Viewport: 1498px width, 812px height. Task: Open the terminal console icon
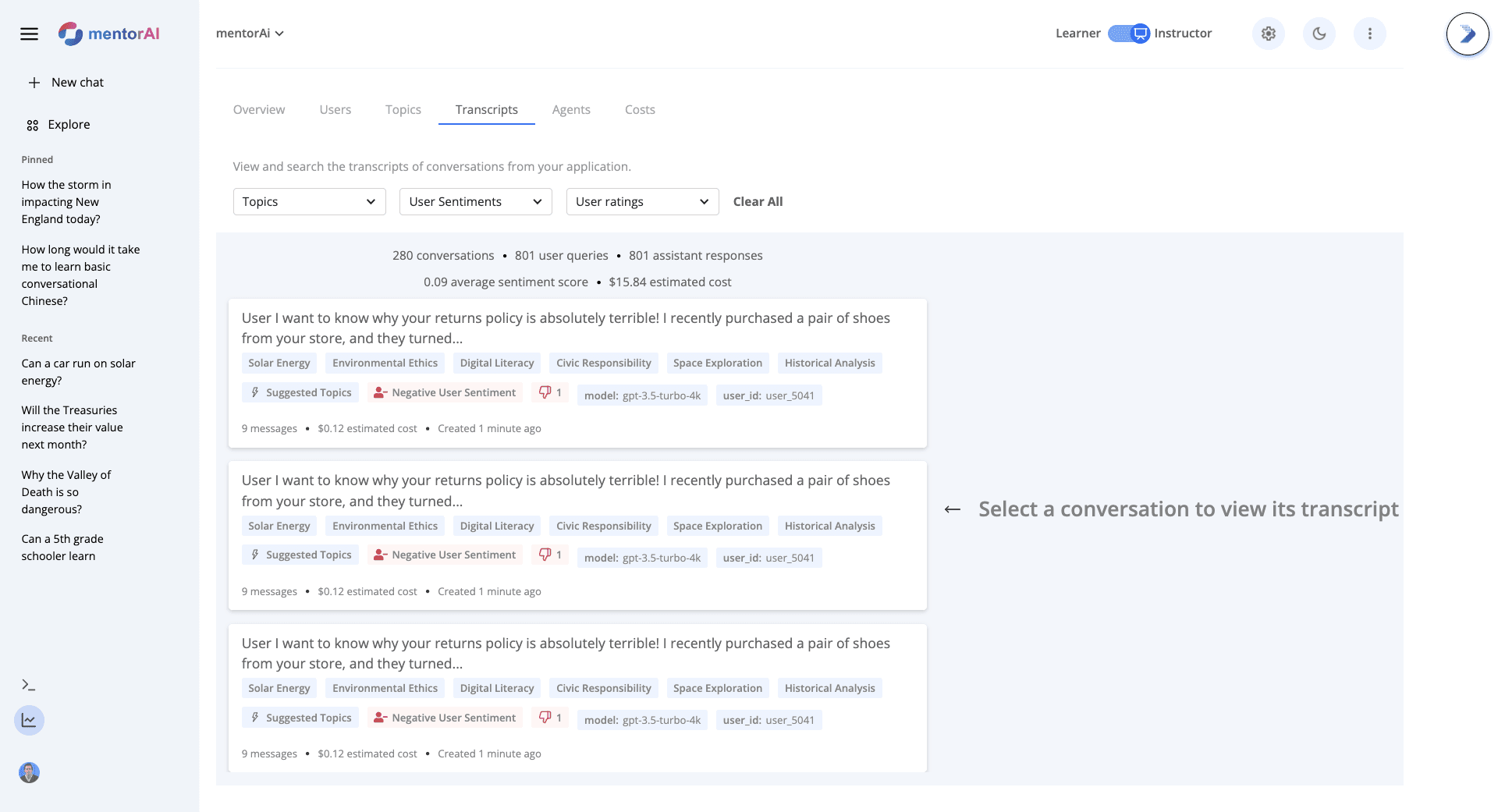[x=30, y=683]
